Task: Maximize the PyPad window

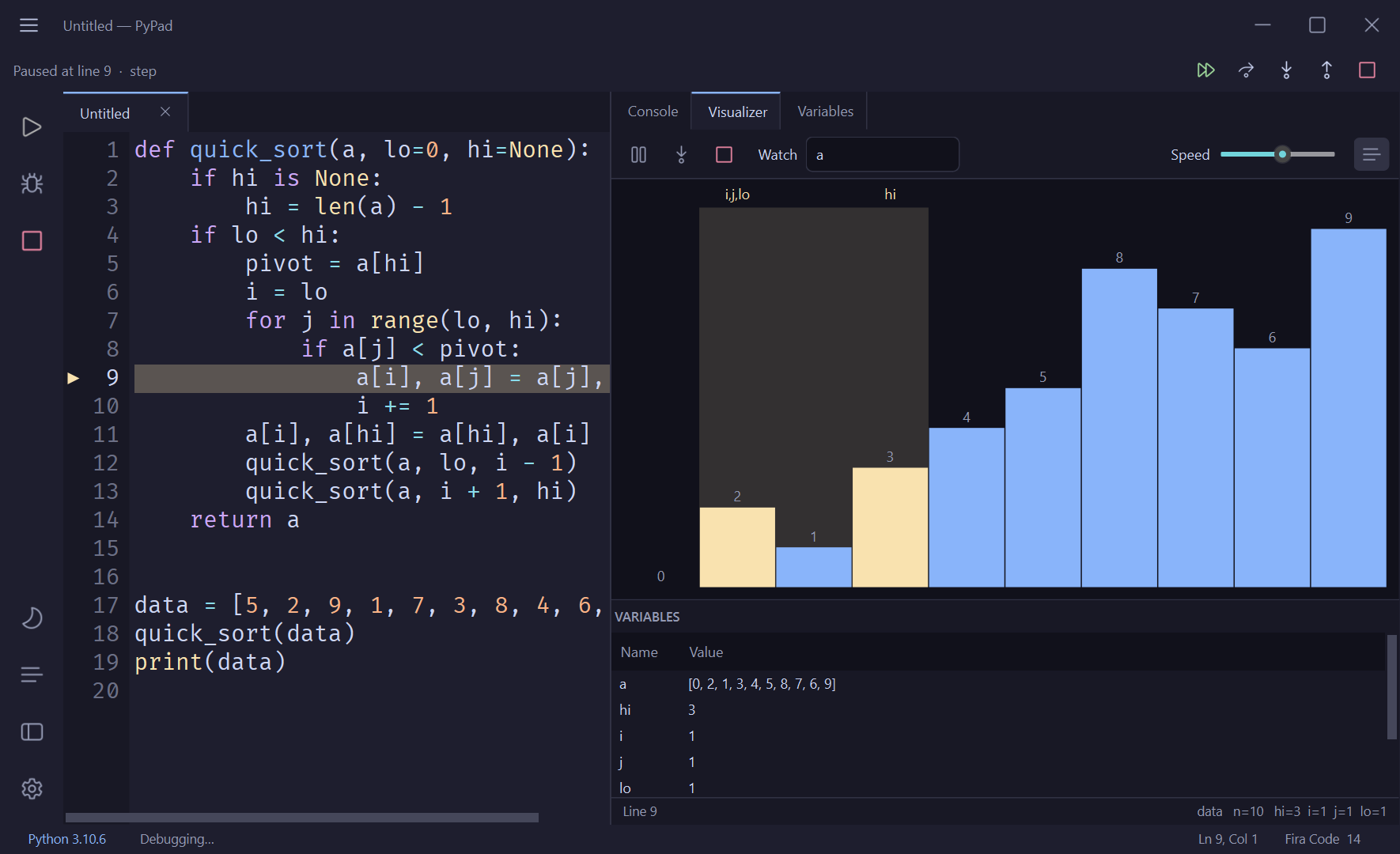Action: coord(1317,25)
